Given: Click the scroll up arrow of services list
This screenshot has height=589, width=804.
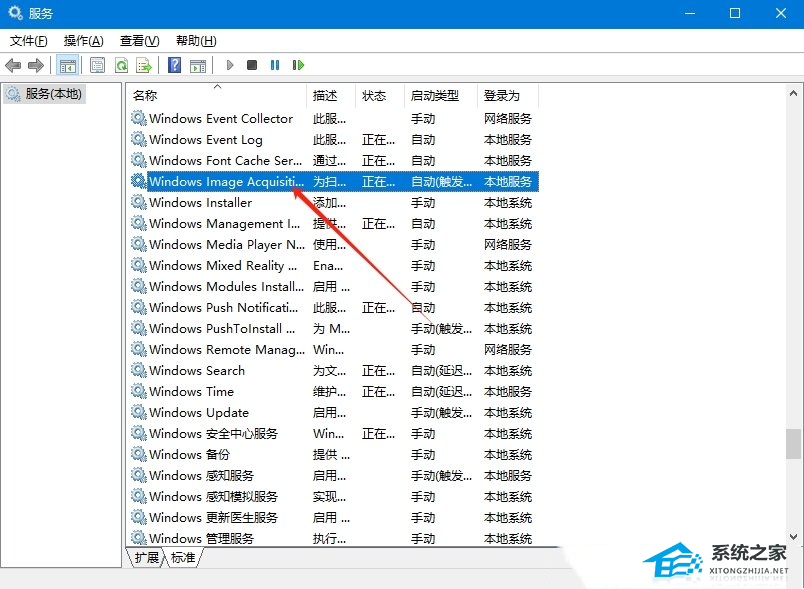Looking at the screenshot, I should (x=793, y=93).
